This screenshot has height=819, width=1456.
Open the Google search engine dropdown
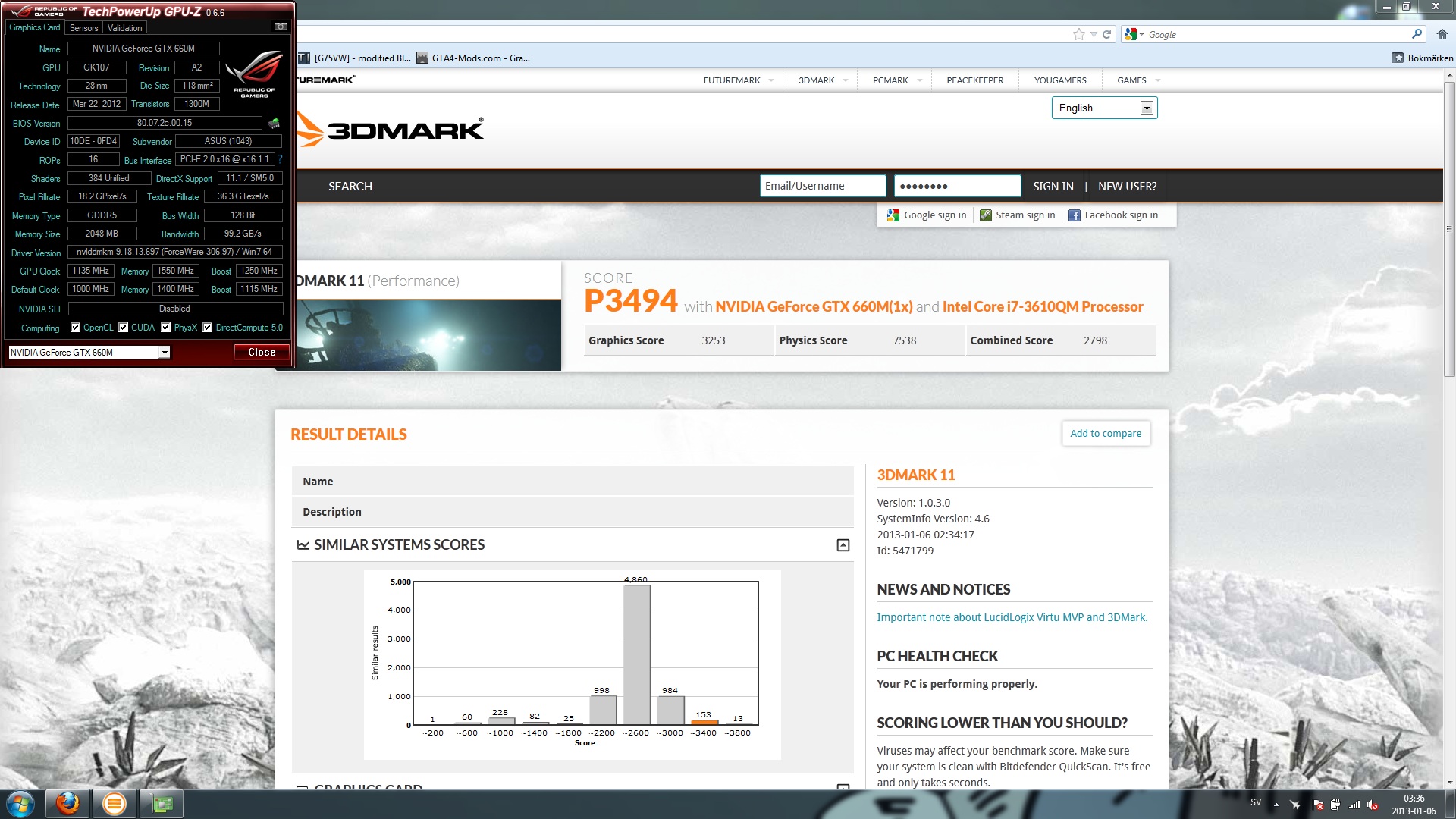tap(1134, 34)
